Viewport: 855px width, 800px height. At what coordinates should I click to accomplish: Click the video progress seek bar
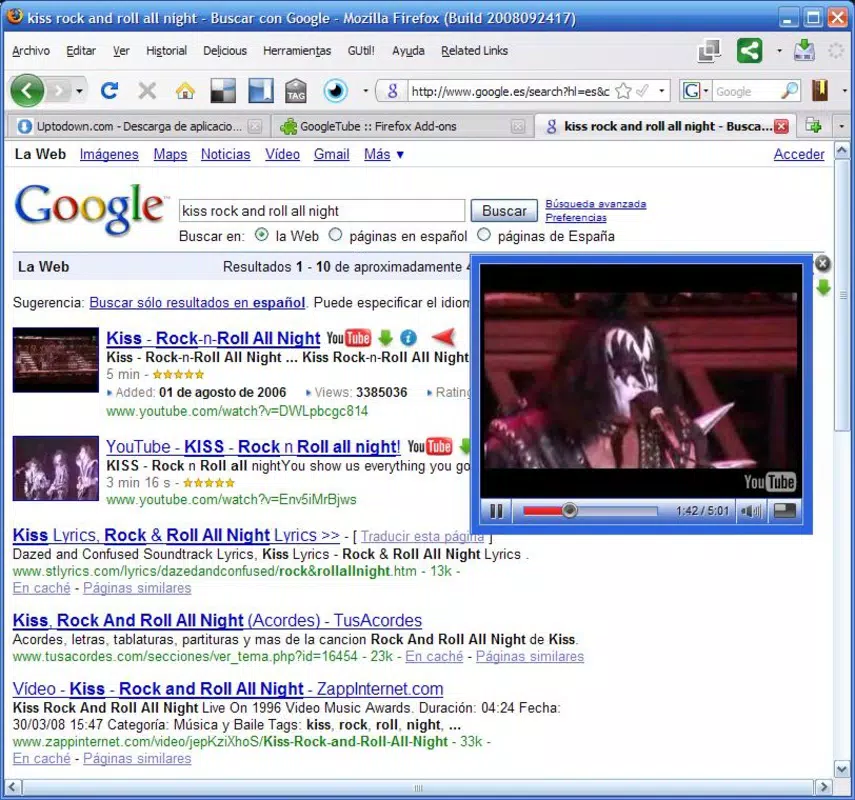coord(590,511)
